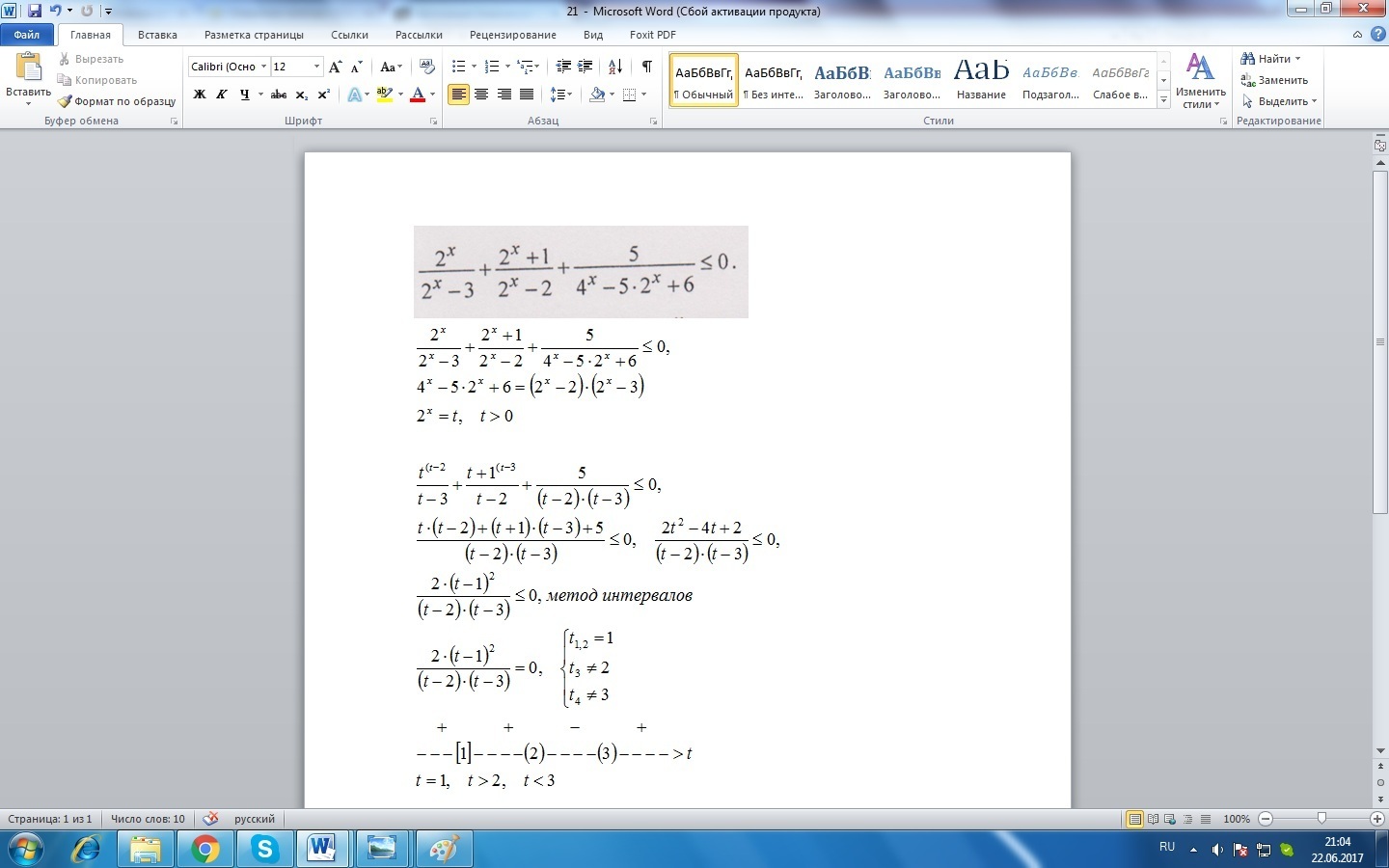Switch to Разметка страницы tab
The width and height of the screenshot is (1389, 868).
coord(254,35)
